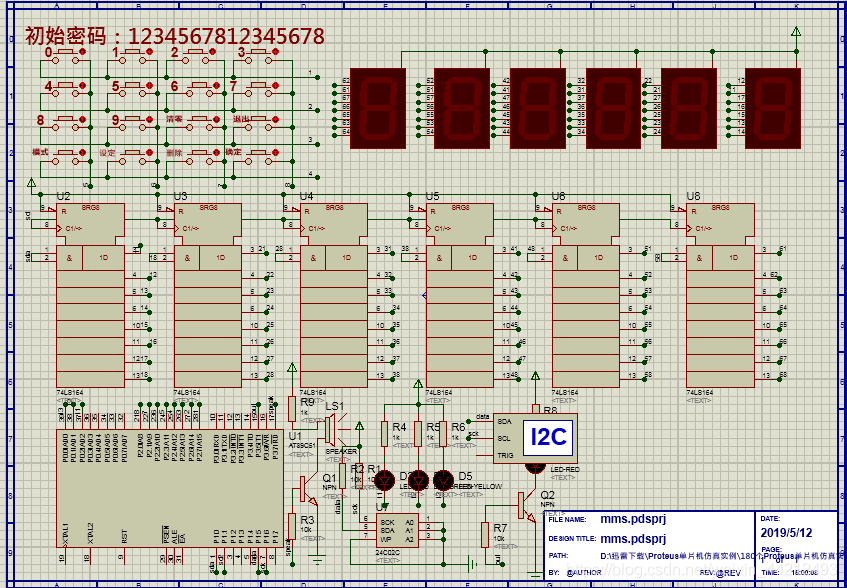Select the U2 74LS164 shift register

click(x=88, y=296)
